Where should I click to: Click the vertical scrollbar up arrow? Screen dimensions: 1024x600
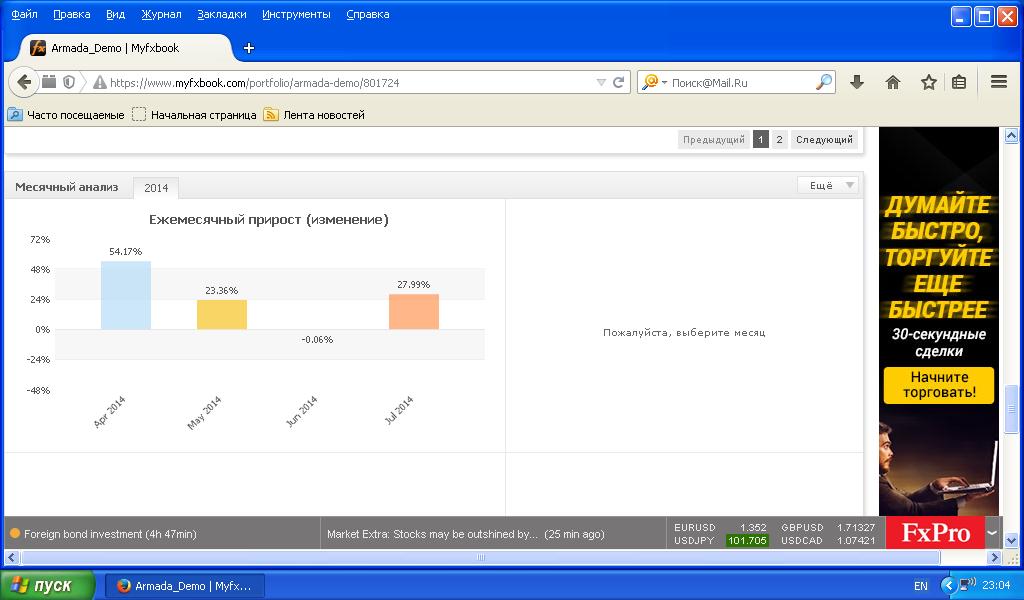[x=1011, y=136]
